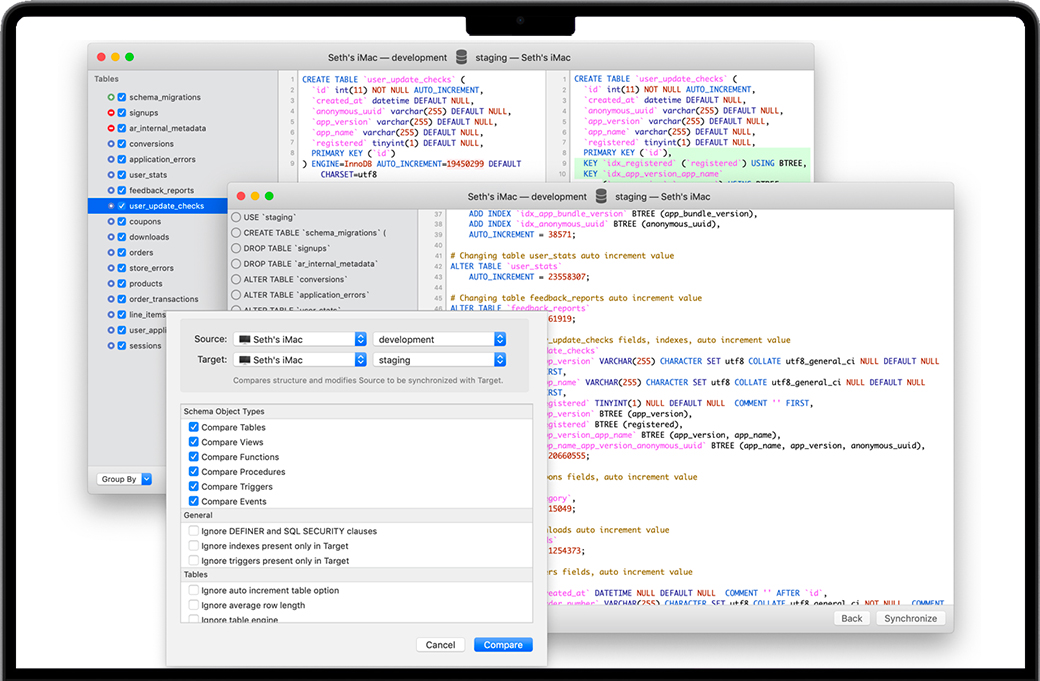
Task: Click the Compare button
Action: pyautogui.click(x=503, y=645)
